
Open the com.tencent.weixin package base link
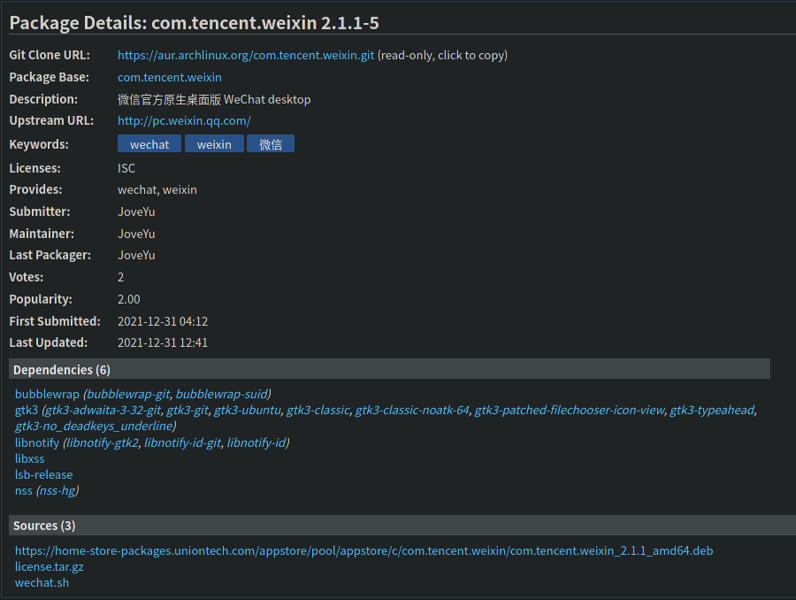click(169, 77)
